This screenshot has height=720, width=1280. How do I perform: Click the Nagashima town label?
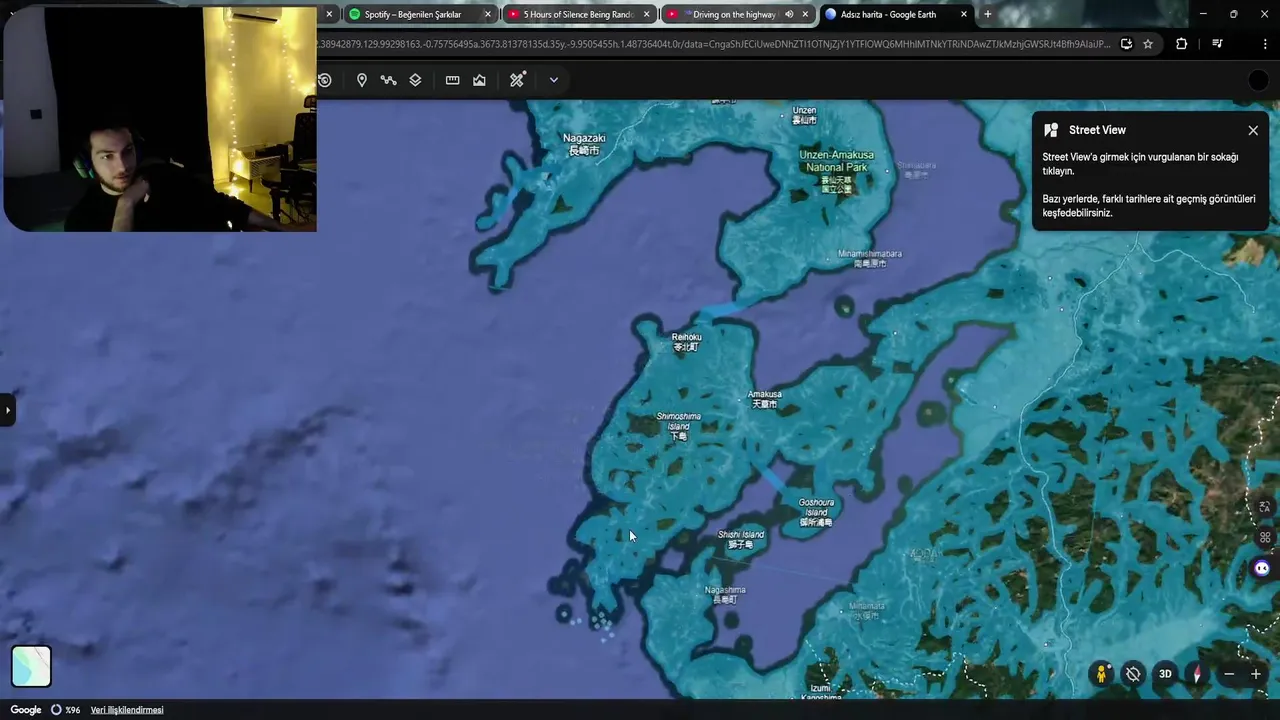click(725, 594)
